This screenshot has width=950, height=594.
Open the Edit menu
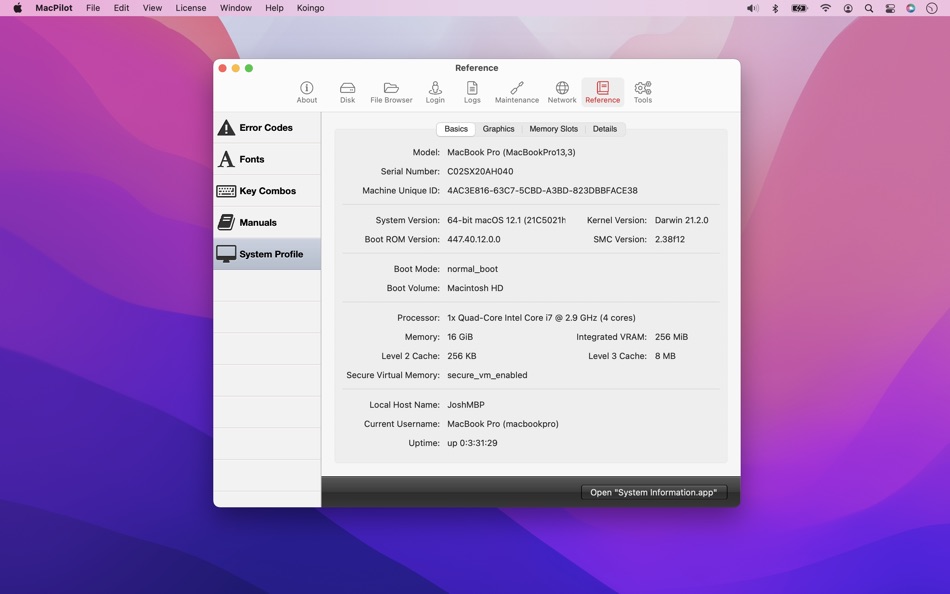(121, 8)
